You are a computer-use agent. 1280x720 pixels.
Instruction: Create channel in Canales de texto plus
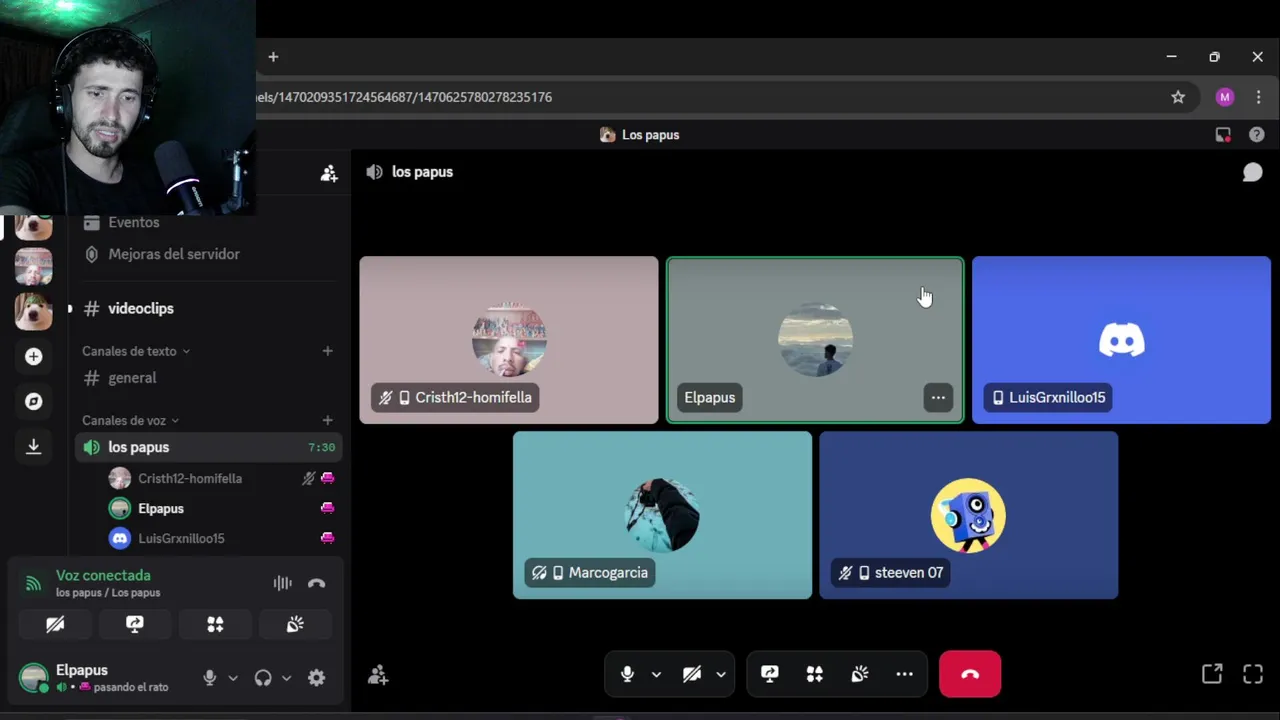click(327, 351)
